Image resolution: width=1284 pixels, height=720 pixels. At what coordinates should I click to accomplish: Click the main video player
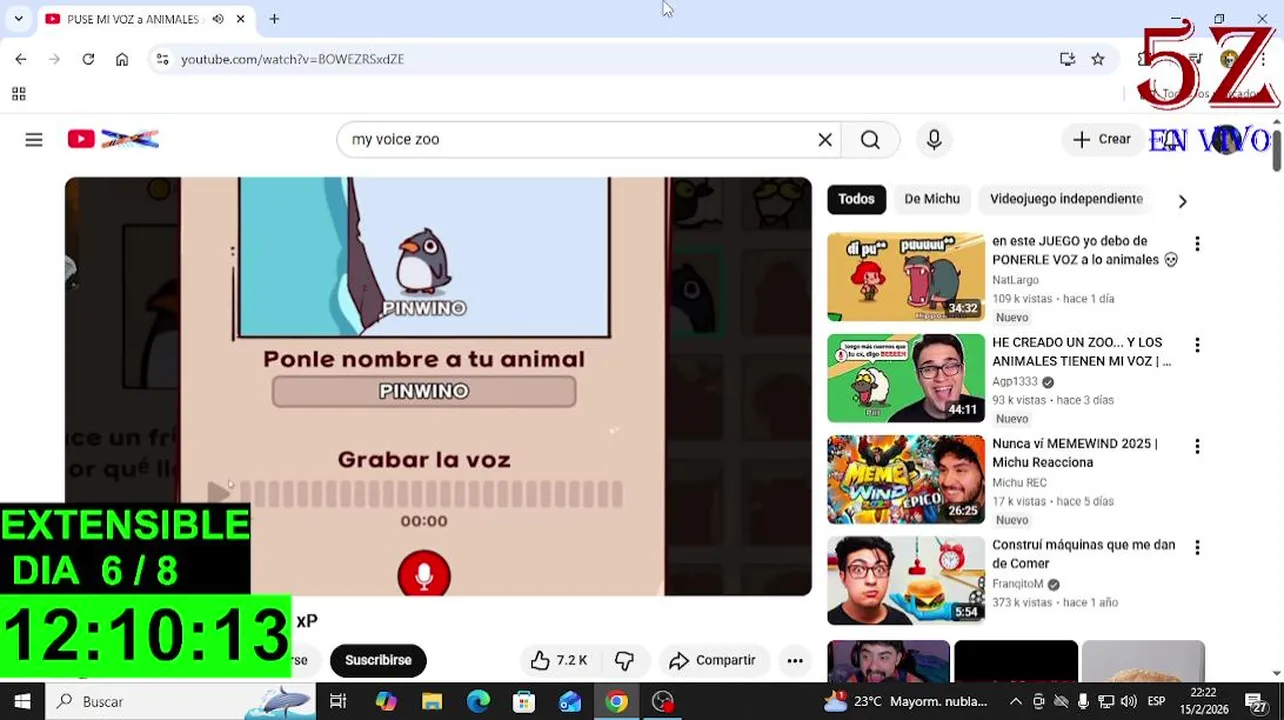(438, 386)
